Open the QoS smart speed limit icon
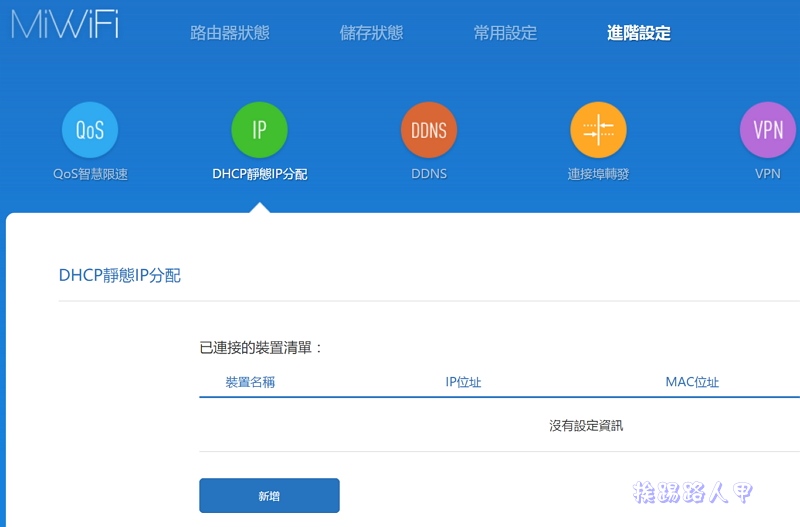This screenshot has height=527, width=800. [x=90, y=130]
